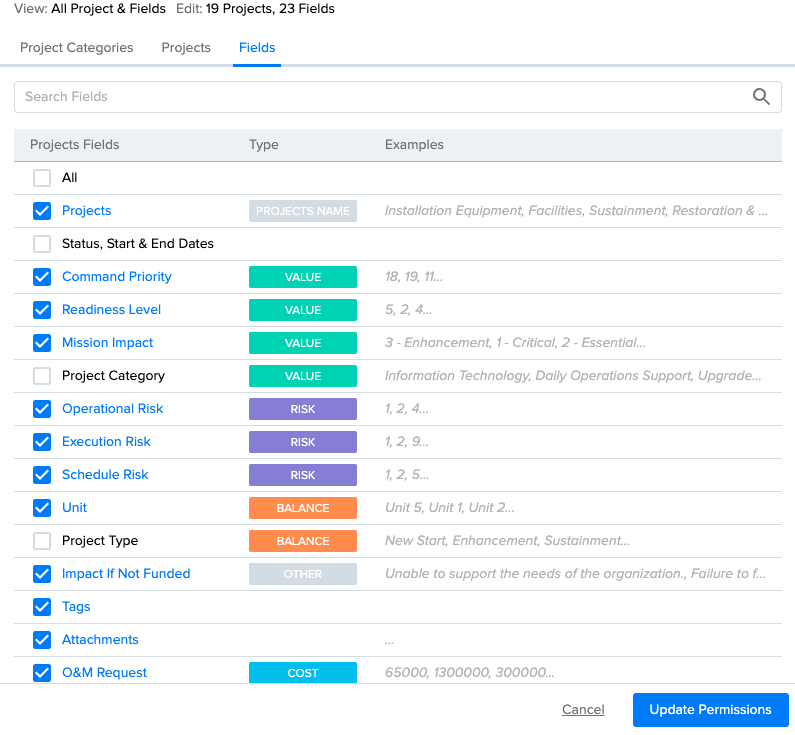Check the All fields checkbox
Image resolution: width=795 pixels, height=735 pixels.
click(x=42, y=178)
